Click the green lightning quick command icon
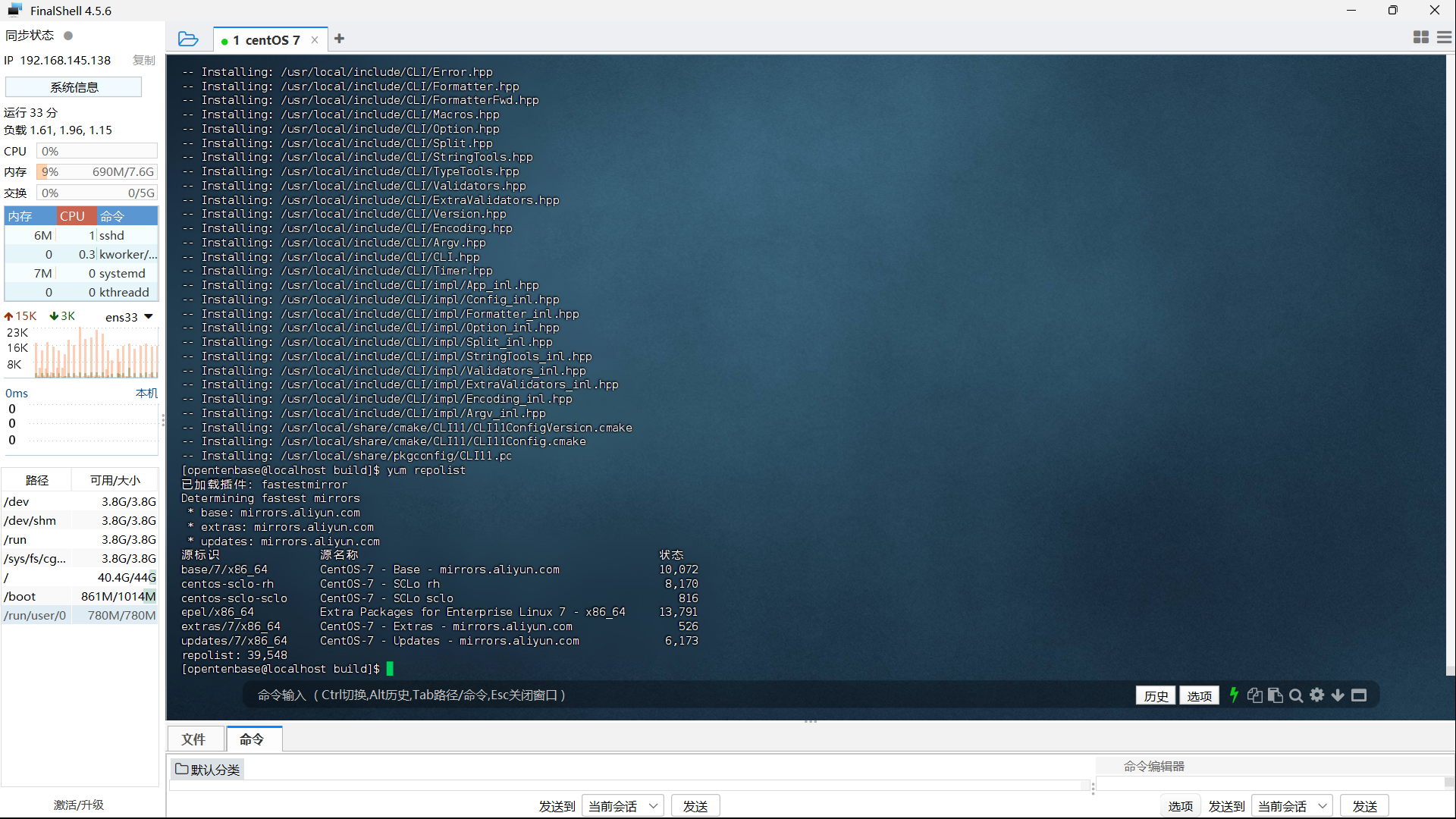This screenshot has height=819, width=1456. coord(1234,695)
